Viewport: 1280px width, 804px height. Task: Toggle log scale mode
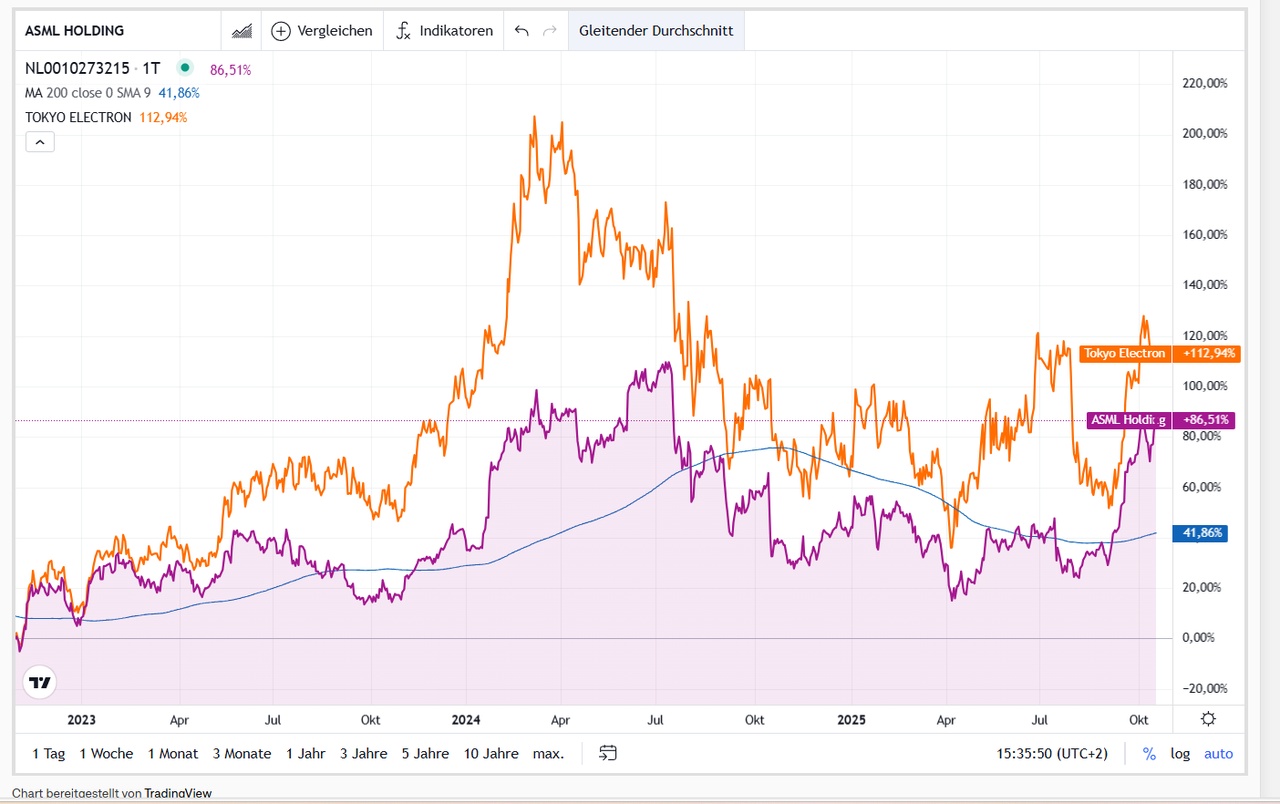[1180, 753]
